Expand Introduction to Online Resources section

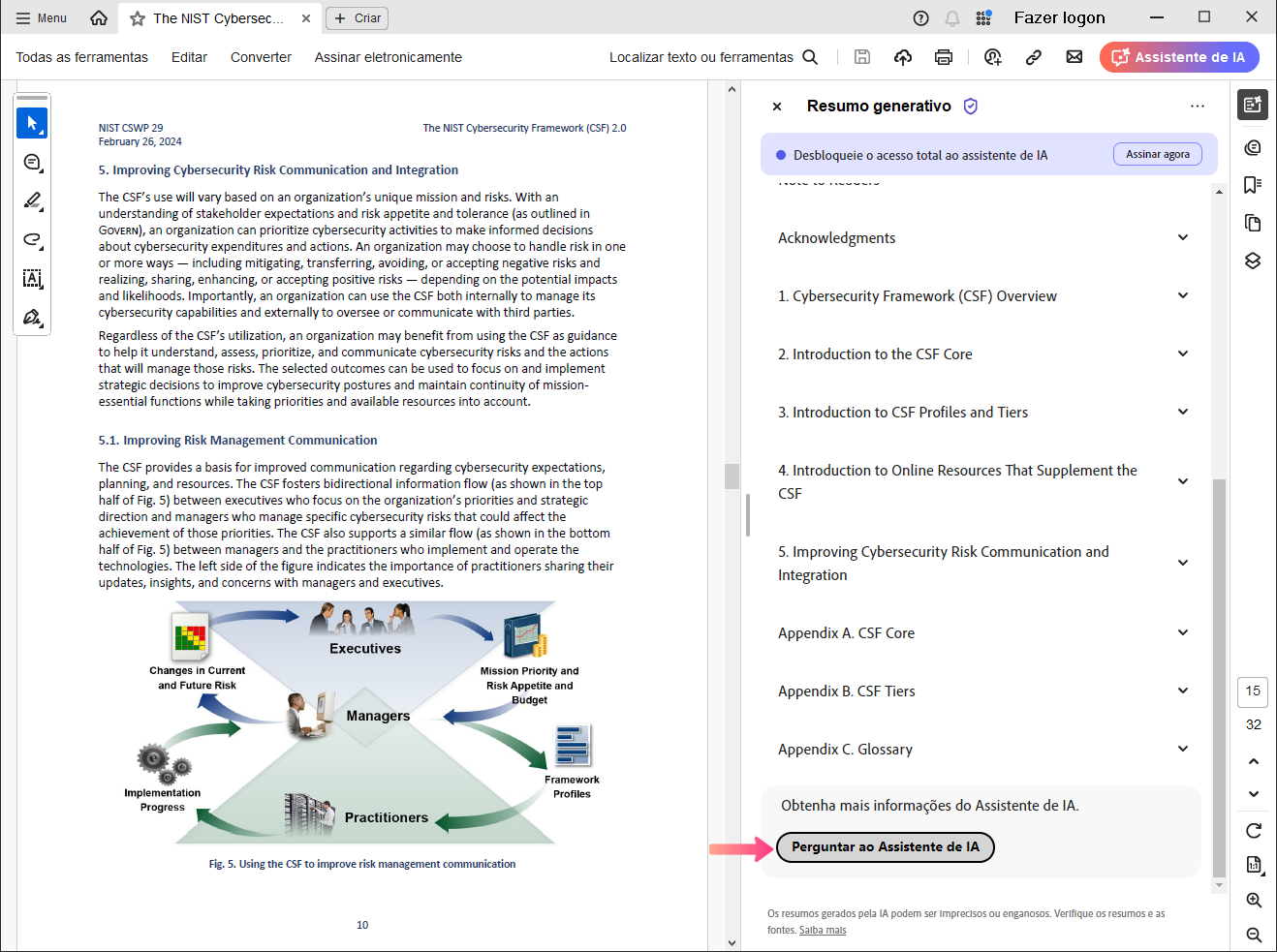[1183, 481]
